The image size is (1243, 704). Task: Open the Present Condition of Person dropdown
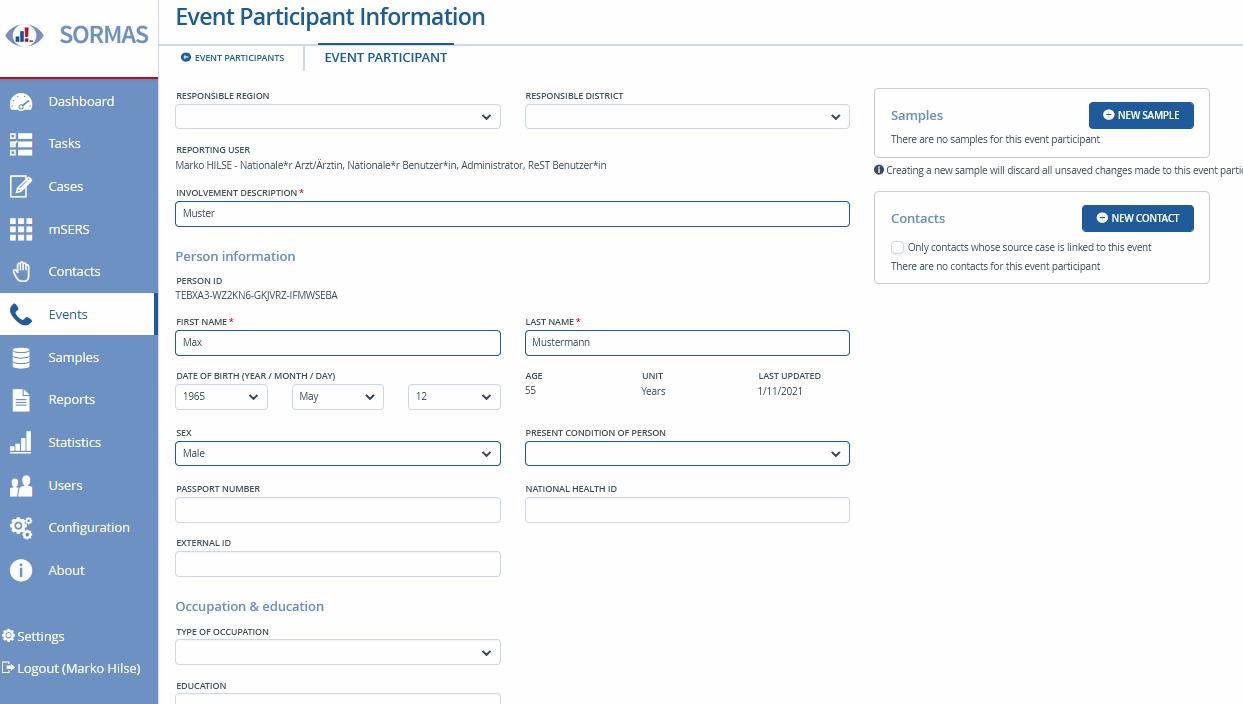[x=687, y=454]
